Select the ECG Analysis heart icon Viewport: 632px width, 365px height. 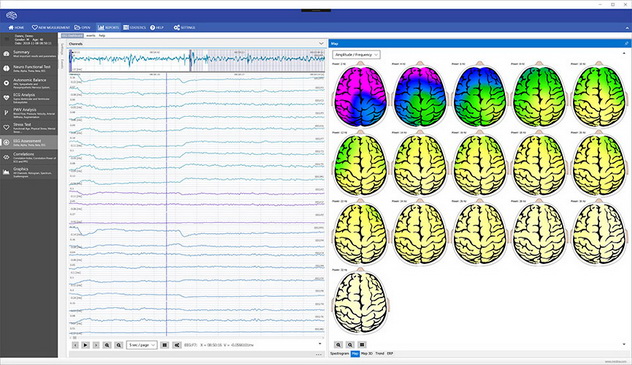6,98
